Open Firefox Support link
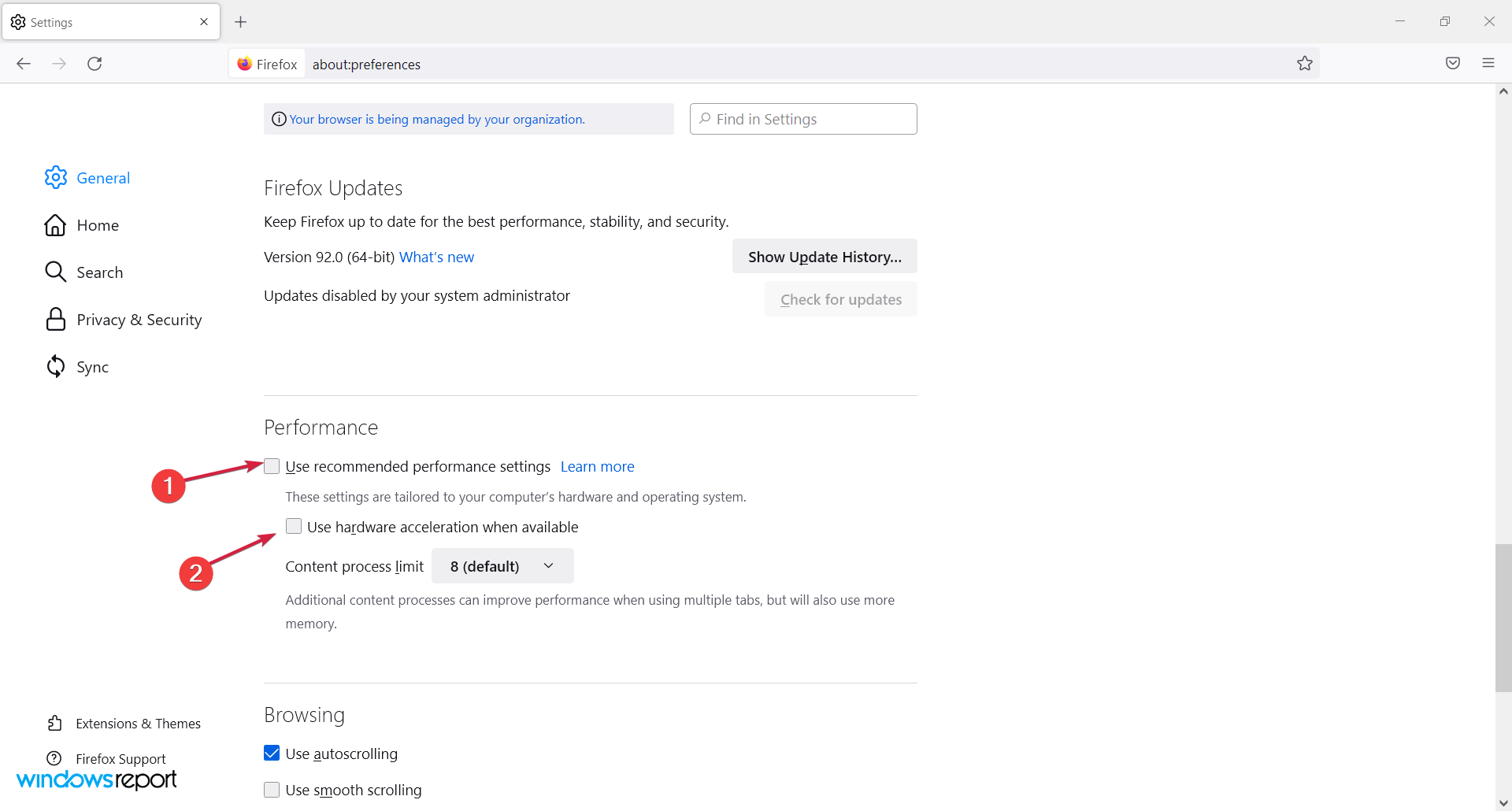Viewport: 1512px width, 811px height. point(120,759)
